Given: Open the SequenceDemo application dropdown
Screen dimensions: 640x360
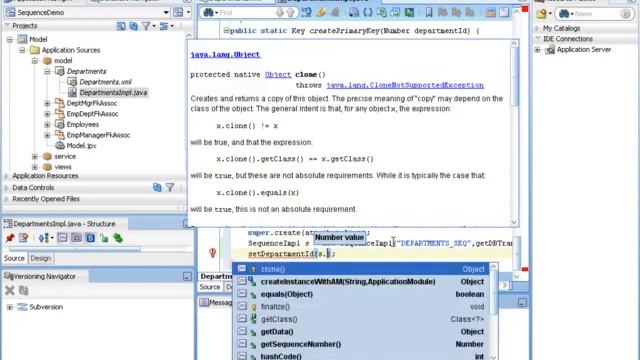Looking at the screenshot, I should (x=166, y=13).
